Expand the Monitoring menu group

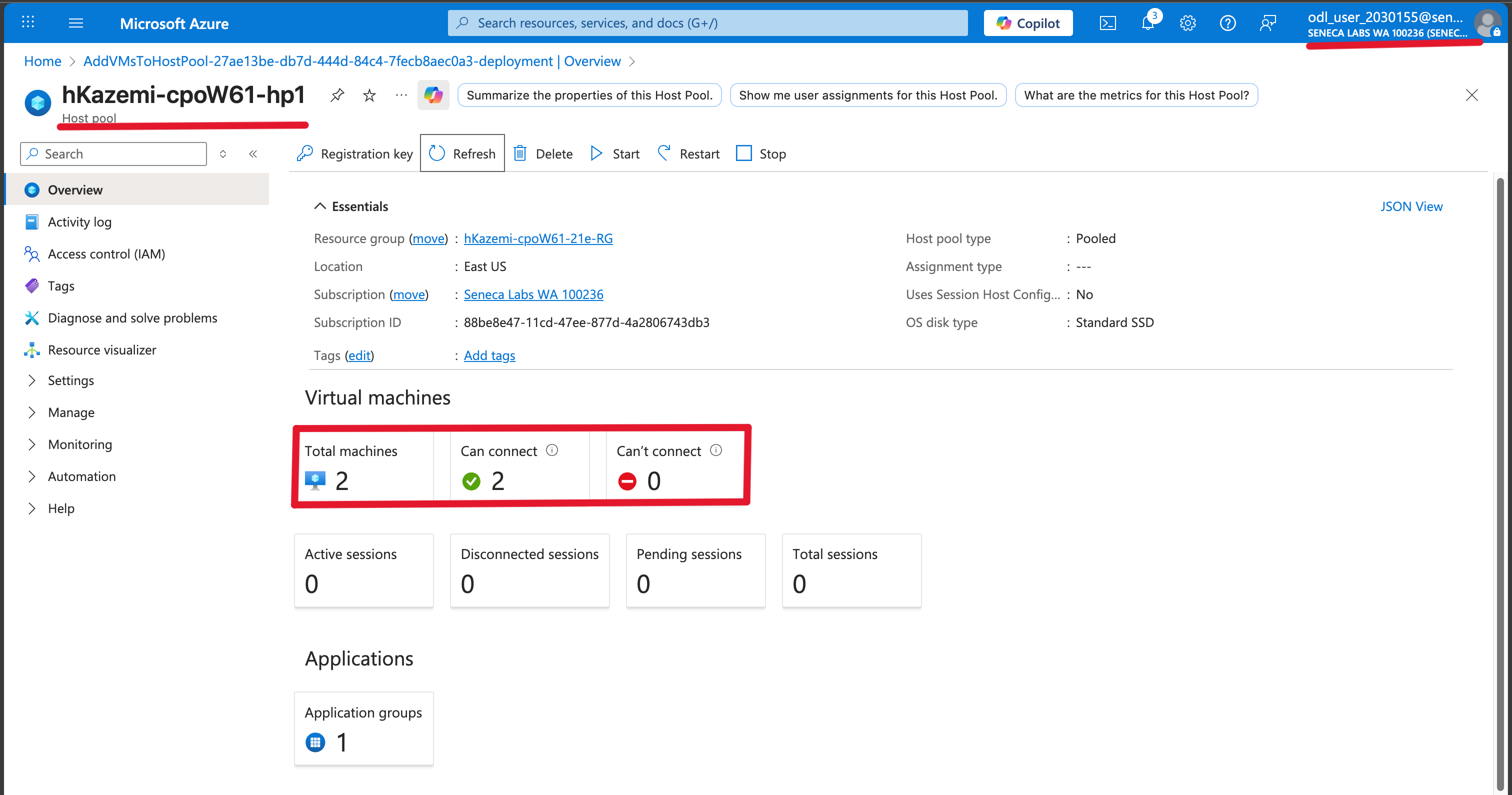pos(31,444)
